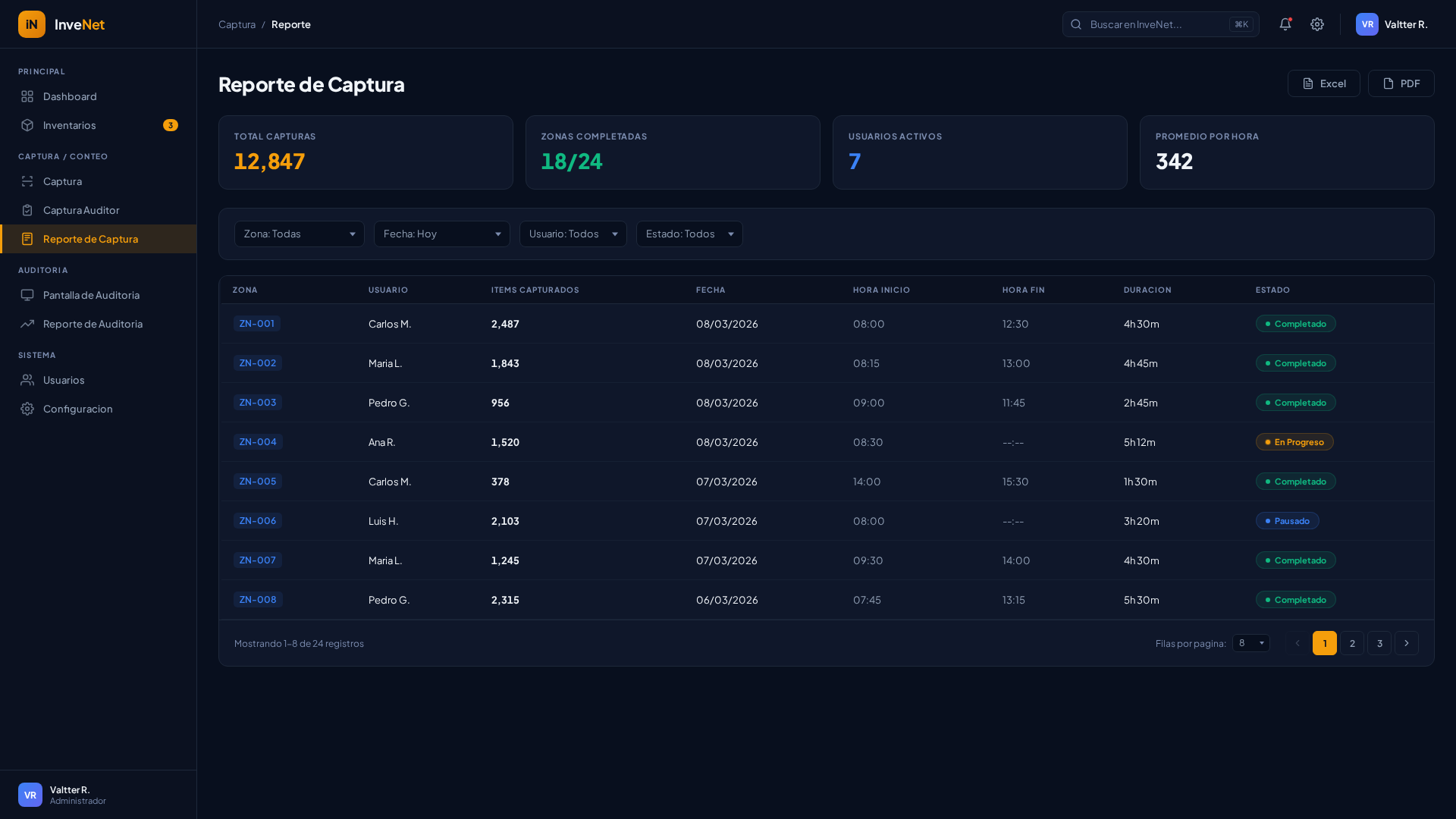Click the notifications bell icon

click(x=1285, y=24)
